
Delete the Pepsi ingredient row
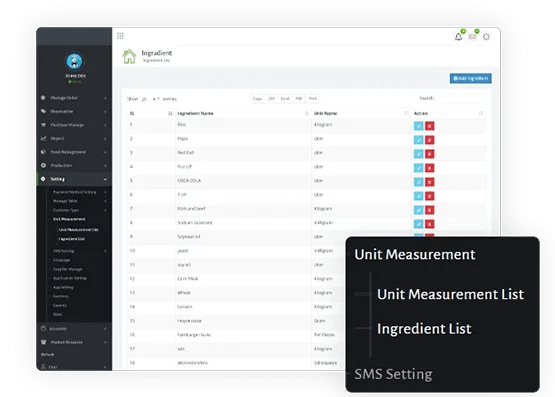pos(430,140)
